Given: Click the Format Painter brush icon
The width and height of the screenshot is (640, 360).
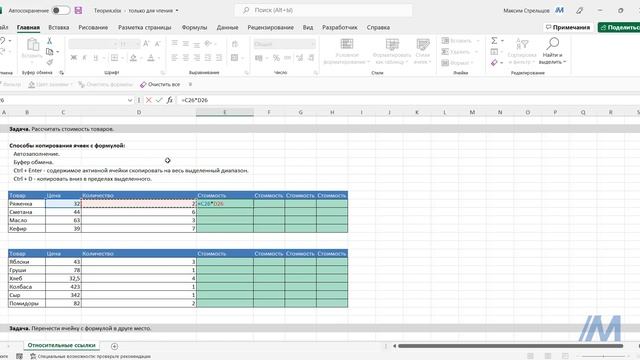Looking at the screenshot, I should coord(50,62).
